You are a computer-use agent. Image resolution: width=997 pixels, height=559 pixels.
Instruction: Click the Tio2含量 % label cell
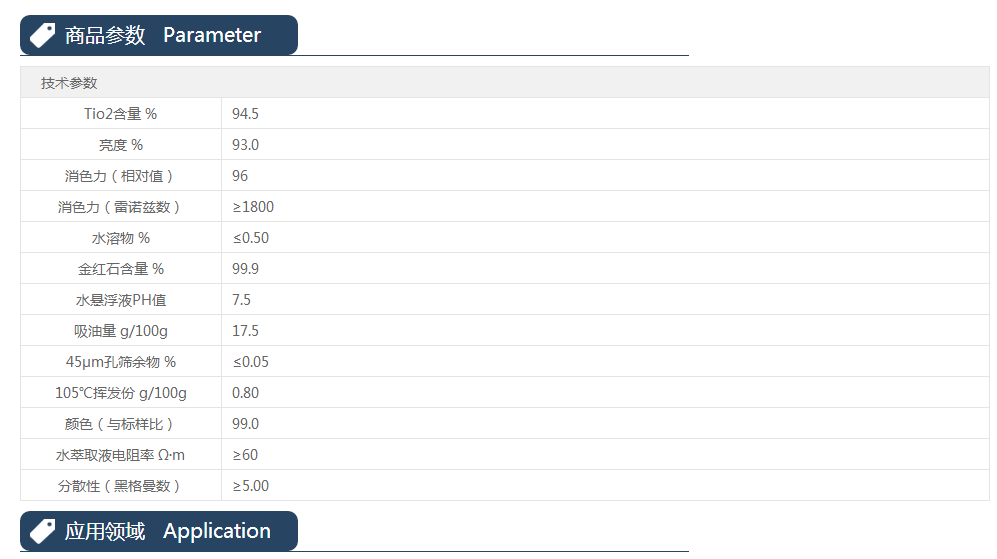tap(120, 114)
